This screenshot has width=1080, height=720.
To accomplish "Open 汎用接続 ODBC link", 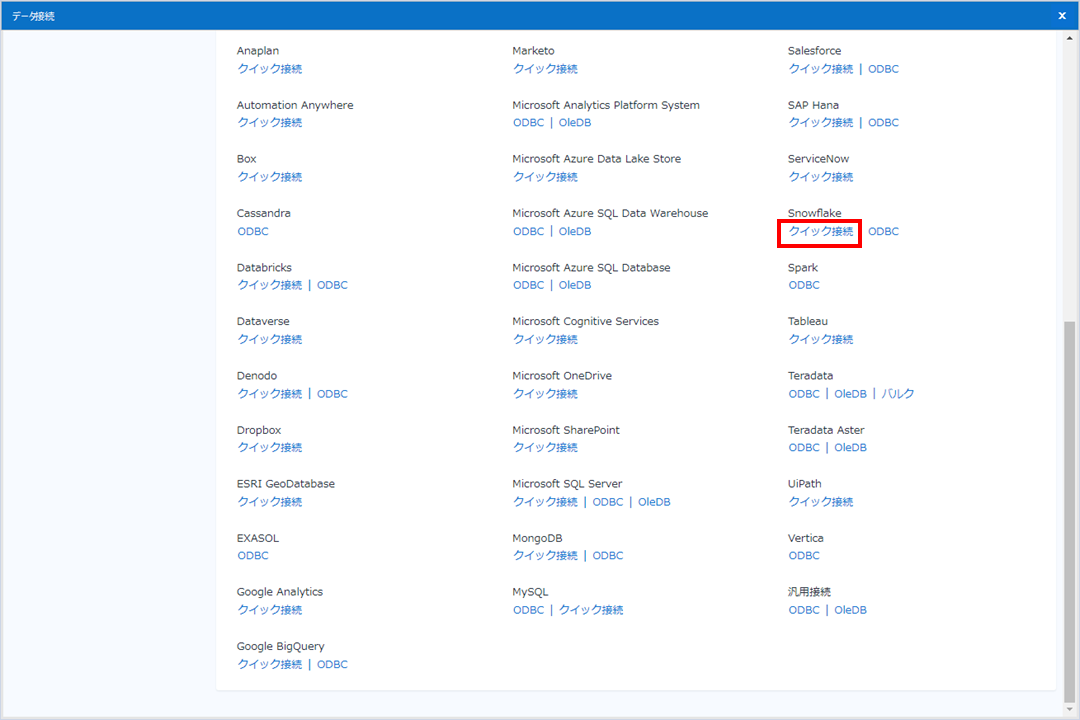I will [804, 610].
